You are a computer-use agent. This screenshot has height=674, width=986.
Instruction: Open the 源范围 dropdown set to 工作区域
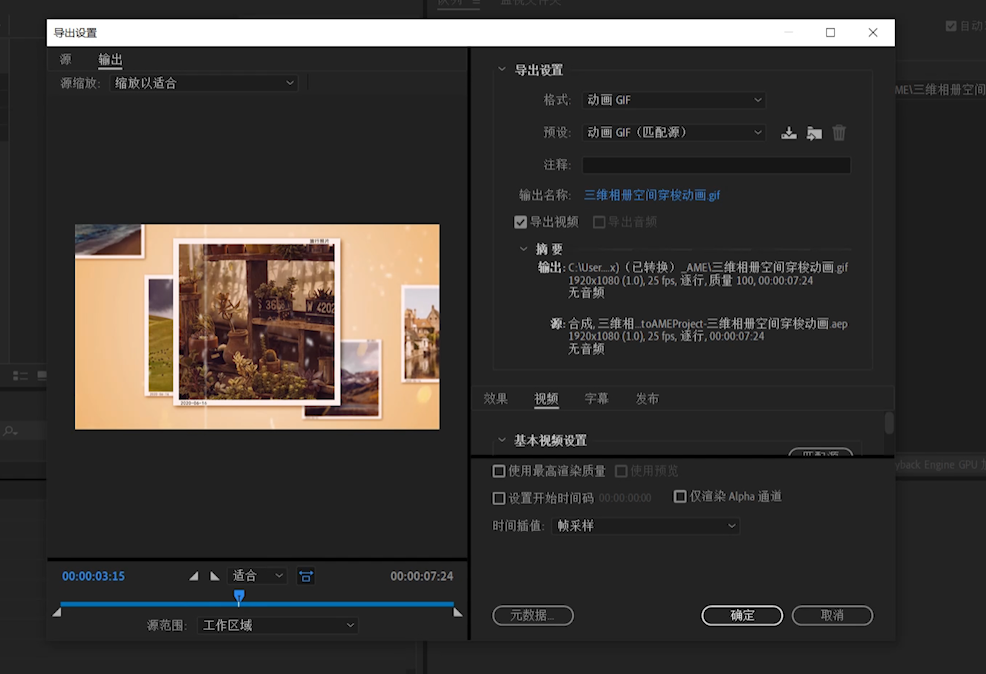point(277,625)
